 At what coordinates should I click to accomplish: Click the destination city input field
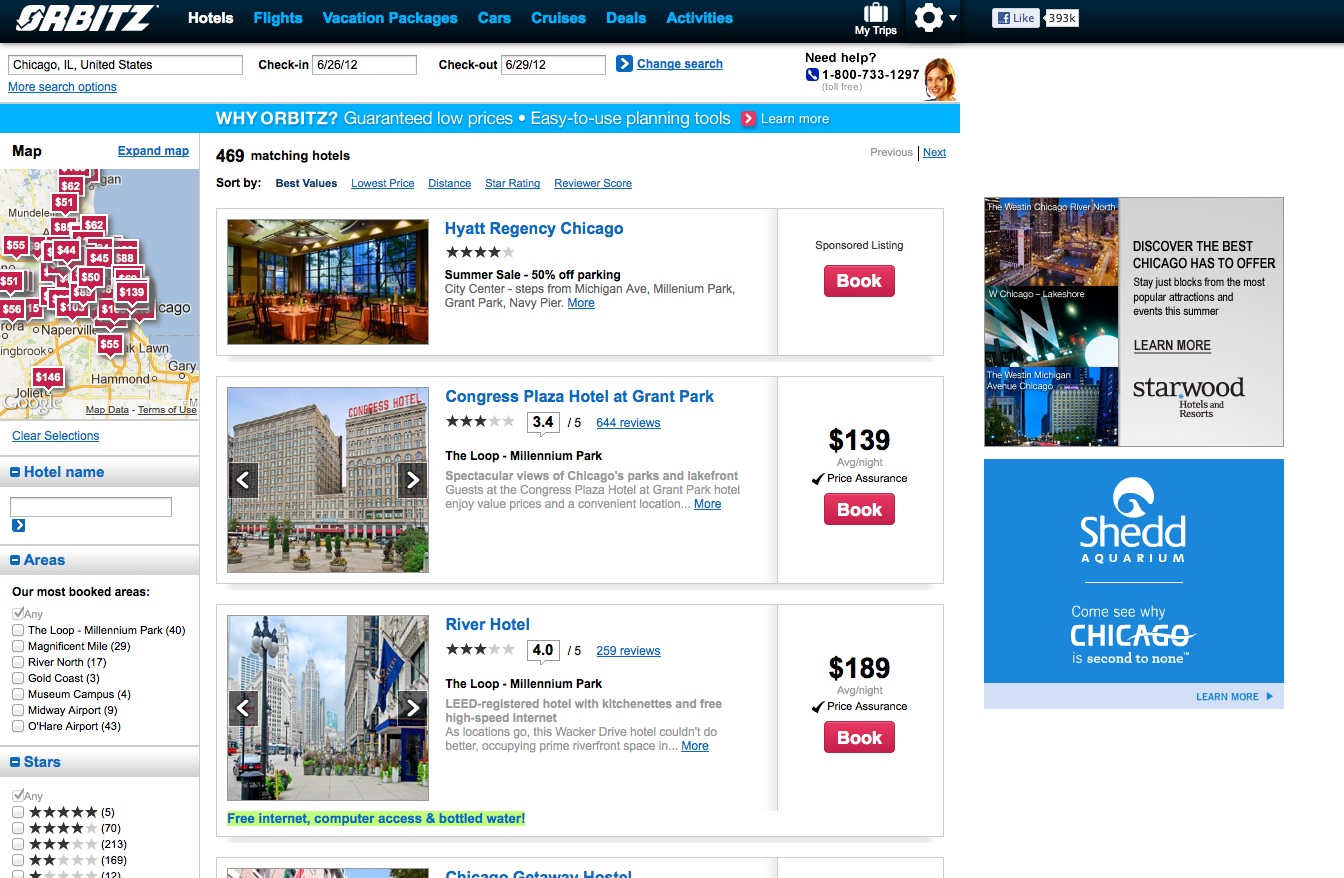125,65
